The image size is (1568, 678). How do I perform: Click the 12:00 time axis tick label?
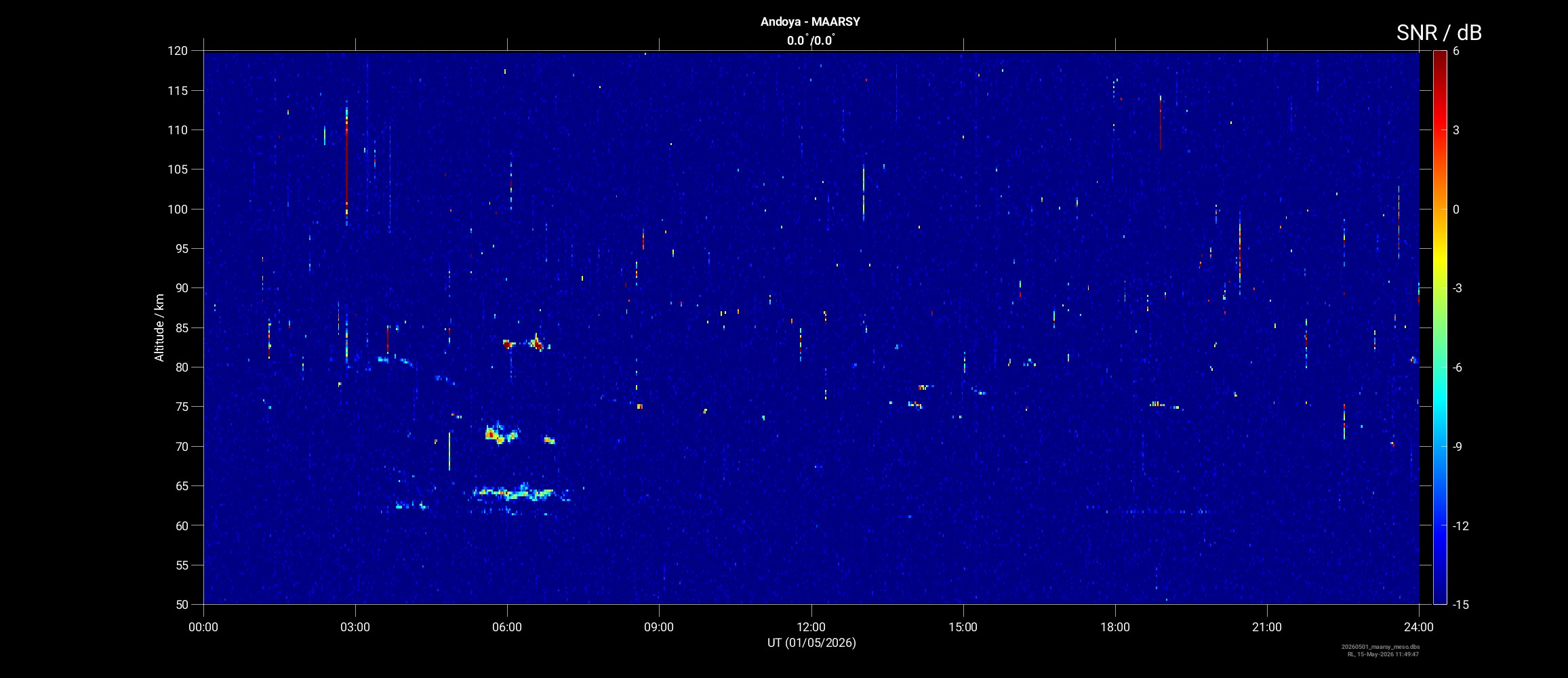tap(811, 627)
